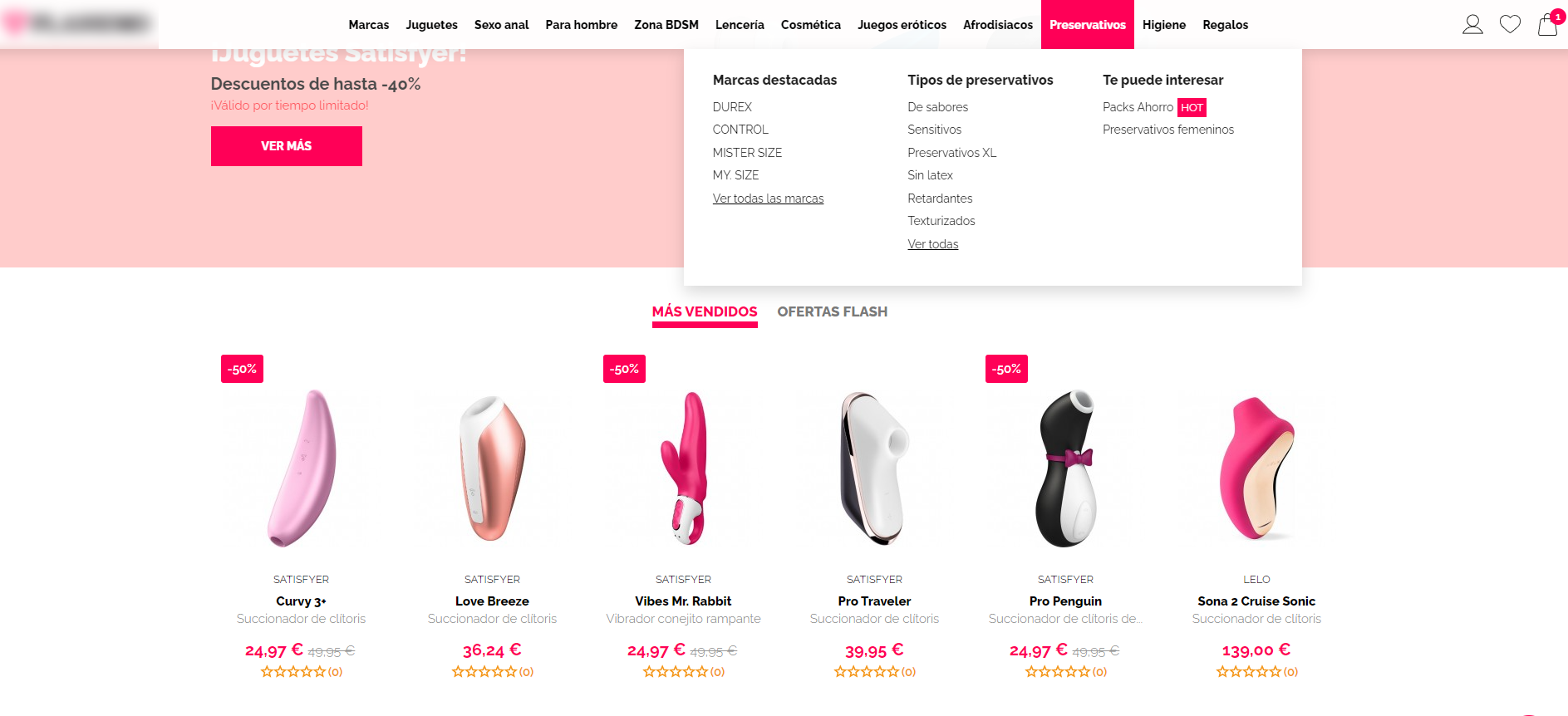The width and height of the screenshot is (1568, 716).
Task: Open the shopping bag cart icon
Action: [x=1547, y=24]
